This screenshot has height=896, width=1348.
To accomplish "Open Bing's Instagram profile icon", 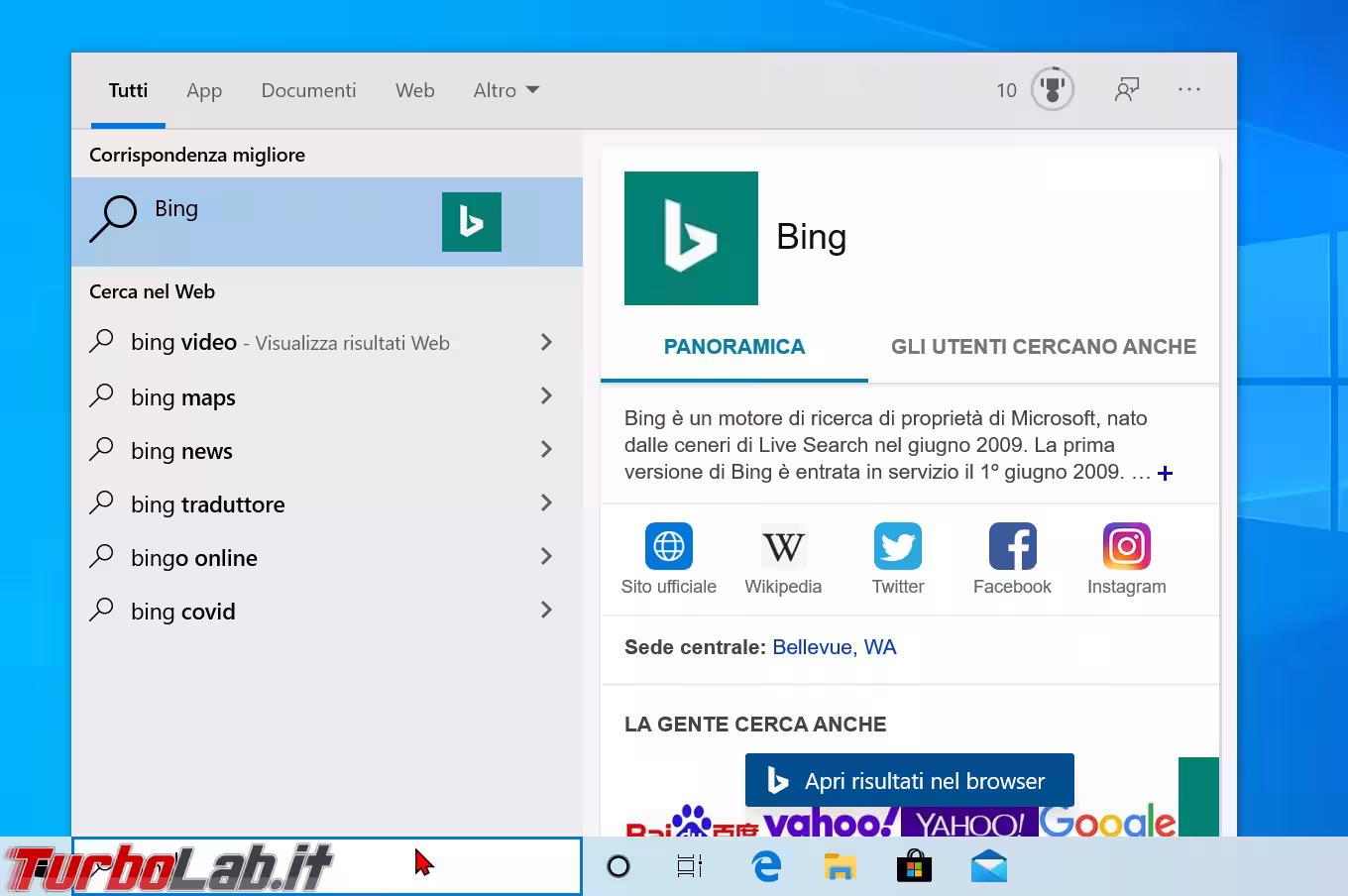I will click(x=1126, y=546).
